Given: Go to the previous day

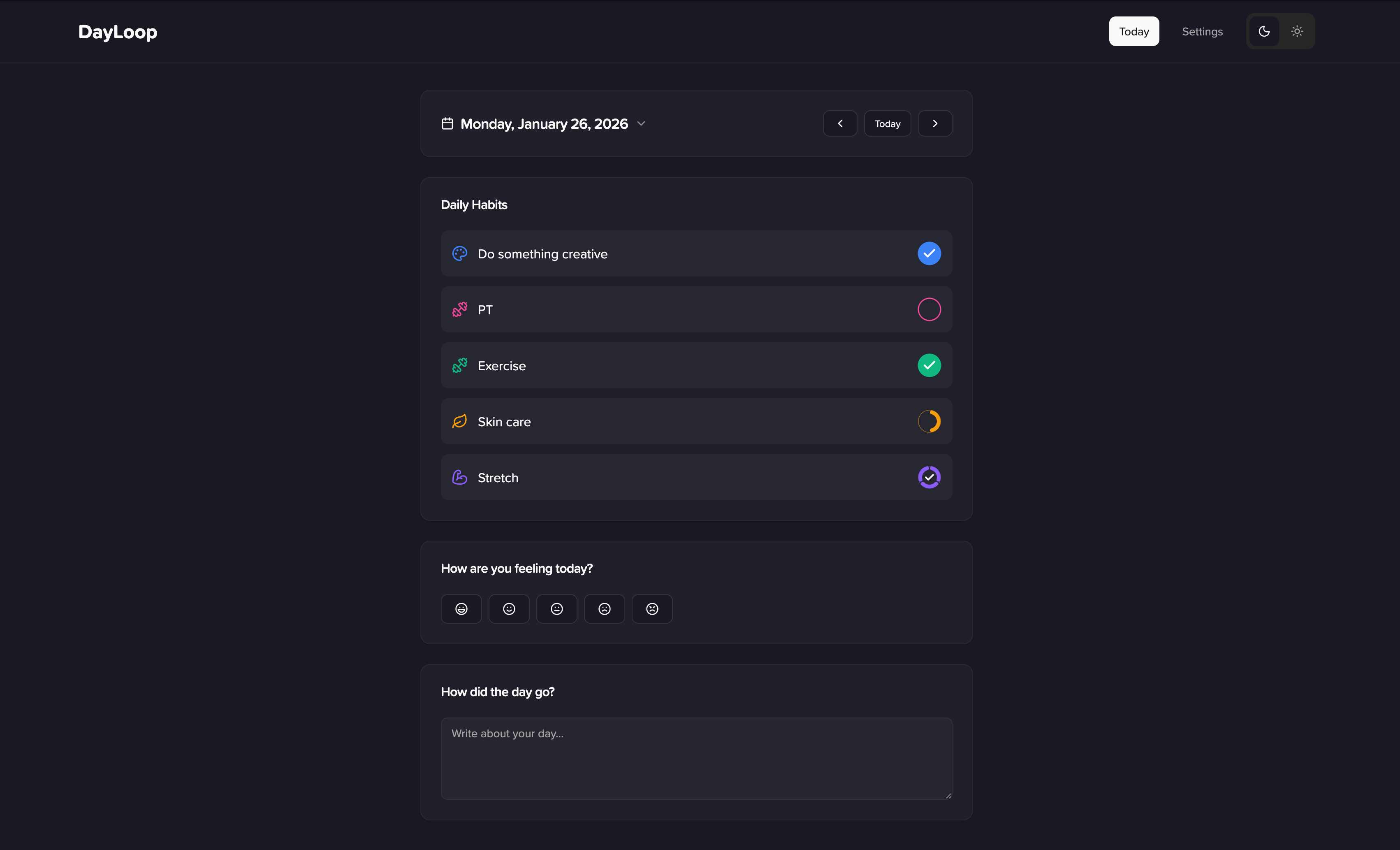Looking at the screenshot, I should pos(840,123).
